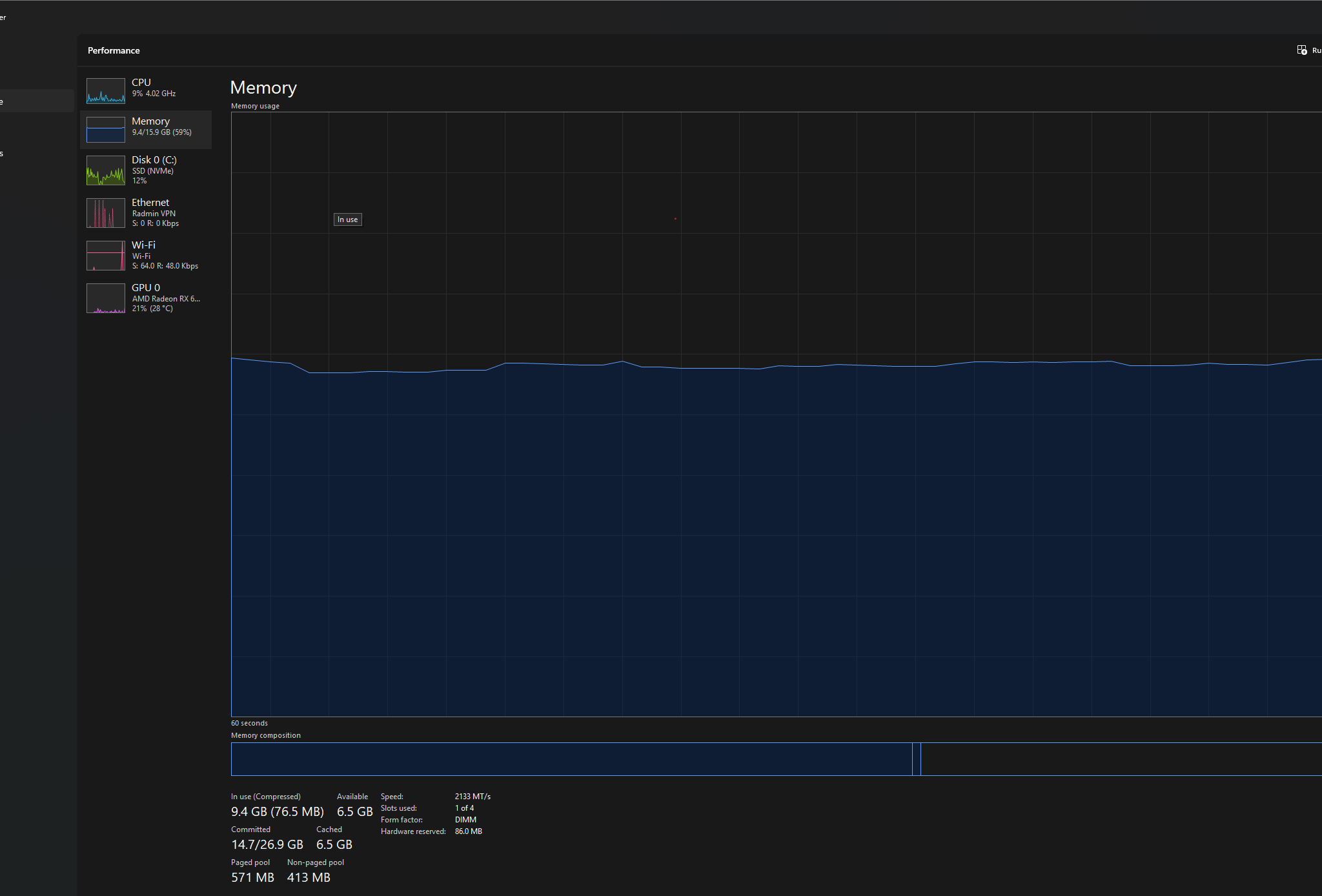The image size is (1322, 896).
Task: Click the Available 6.5 GB value
Action: click(355, 811)
